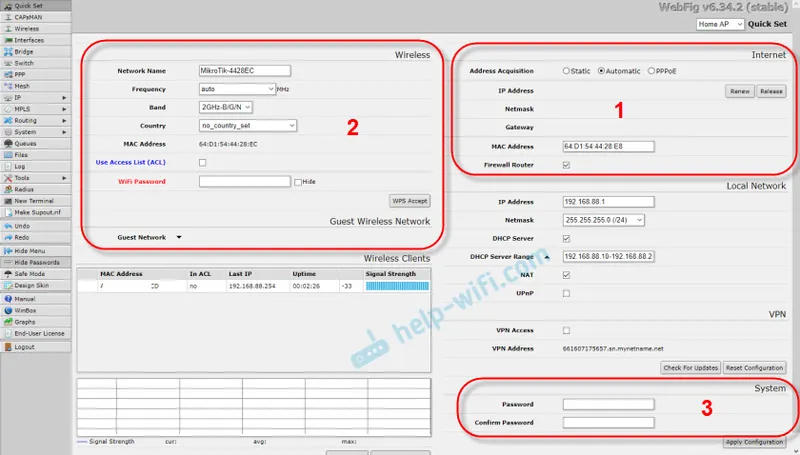Collapse the DHCP Server Range arrow
This screenshot has width=800, height=455.
tap(547, 257)
